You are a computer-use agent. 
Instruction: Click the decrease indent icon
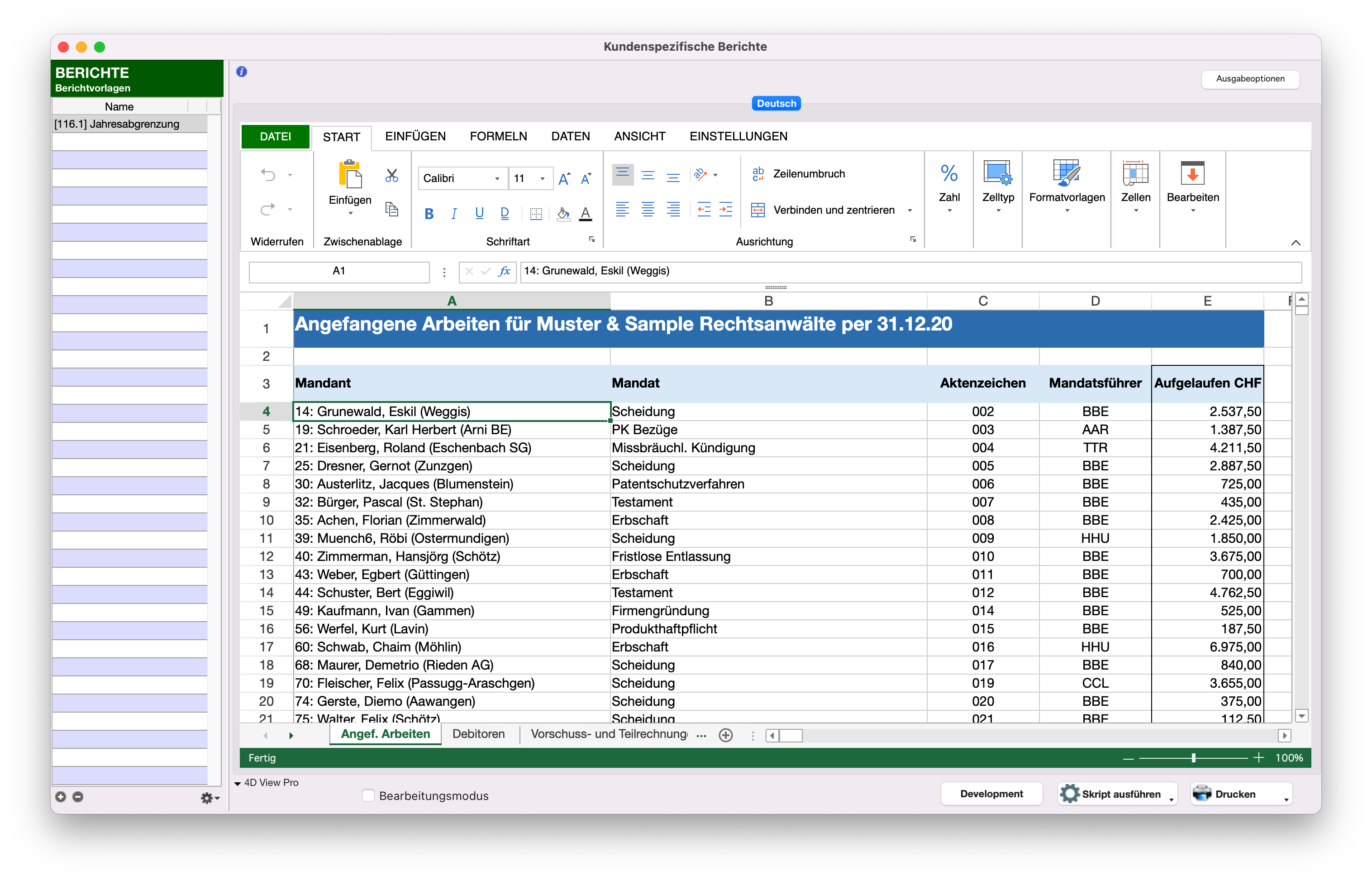(704, 209)
